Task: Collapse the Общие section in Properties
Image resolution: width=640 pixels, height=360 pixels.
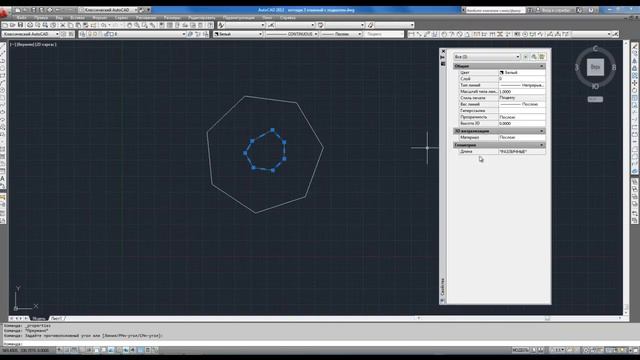Action: coord(542,66)
